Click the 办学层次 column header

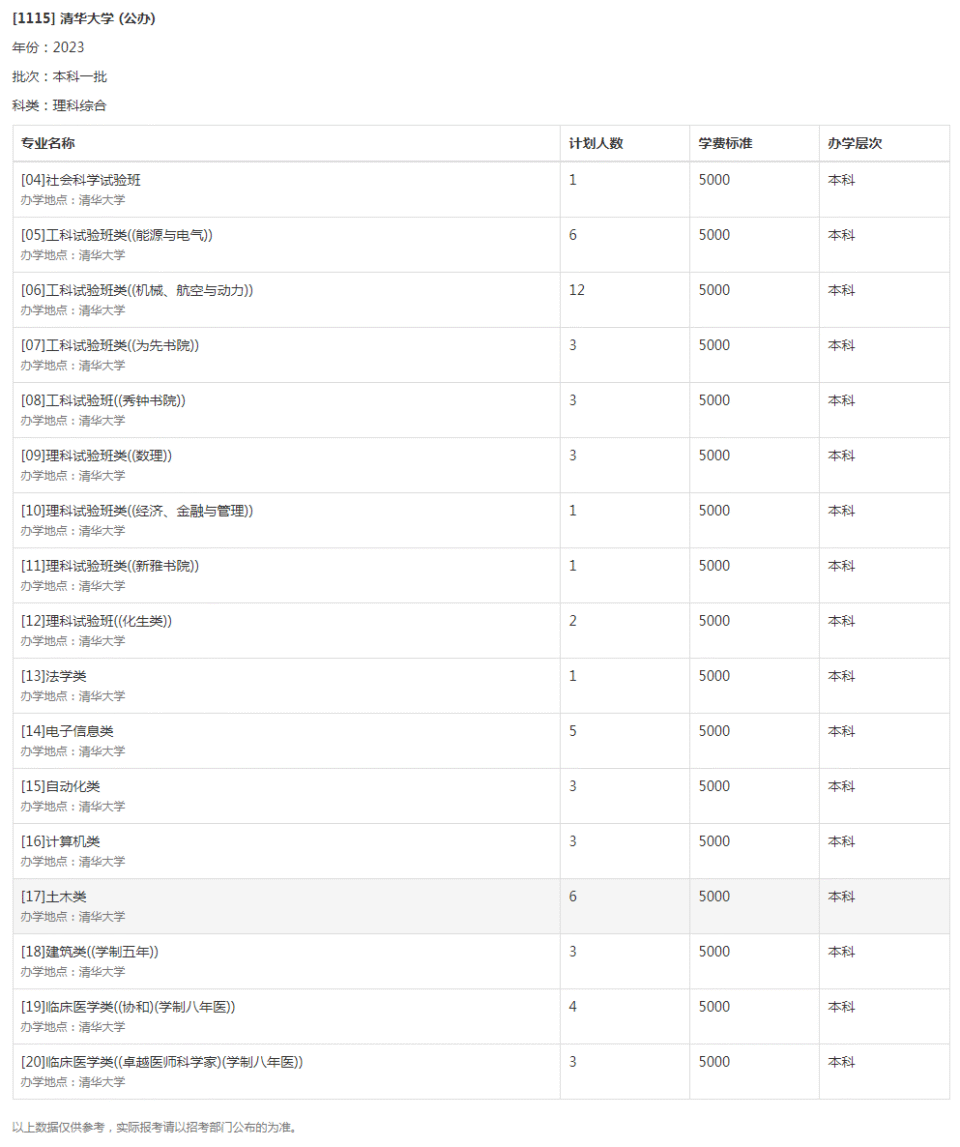(x=855, y=143)
